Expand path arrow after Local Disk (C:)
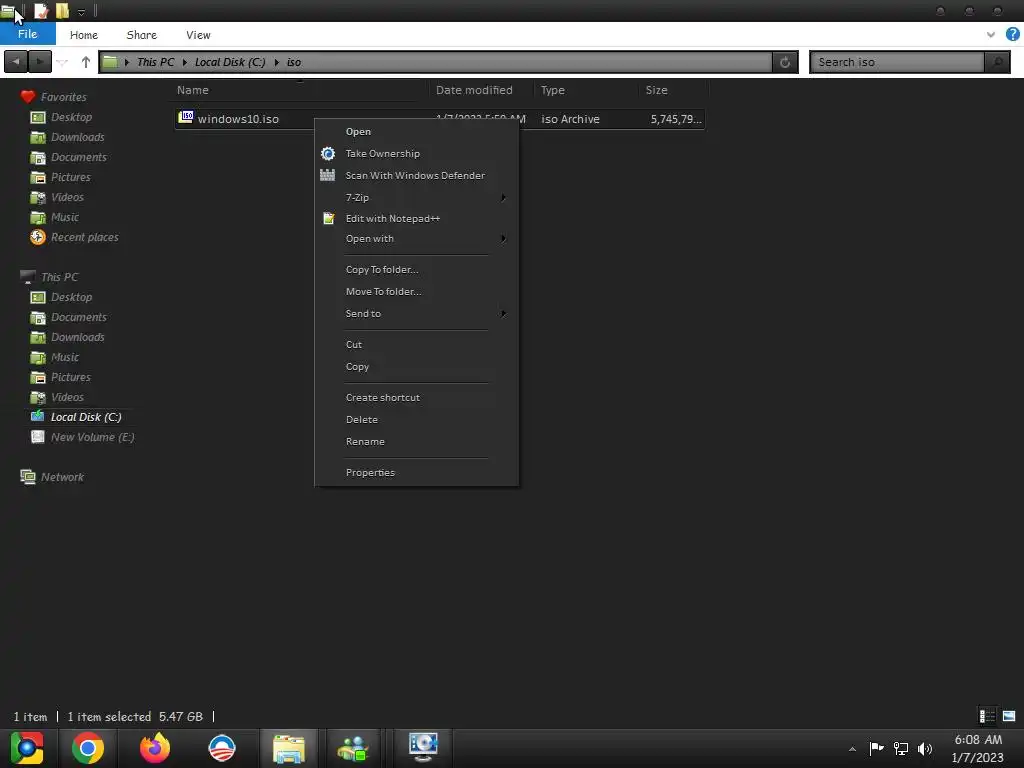The height and width of the screenshot is (768, 1024). tap(276, 62)
